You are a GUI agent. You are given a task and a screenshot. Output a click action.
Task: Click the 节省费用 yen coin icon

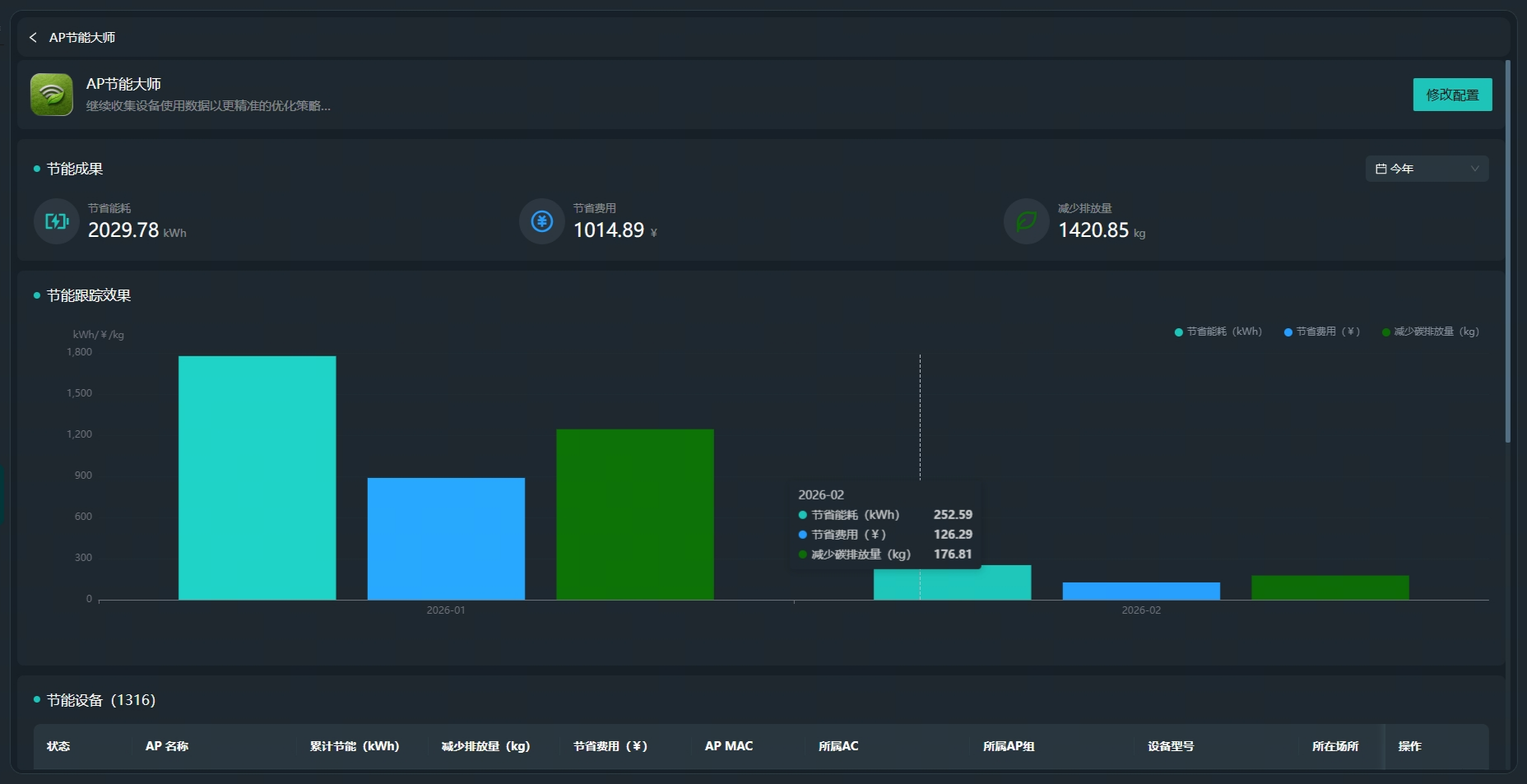[541, 221]
